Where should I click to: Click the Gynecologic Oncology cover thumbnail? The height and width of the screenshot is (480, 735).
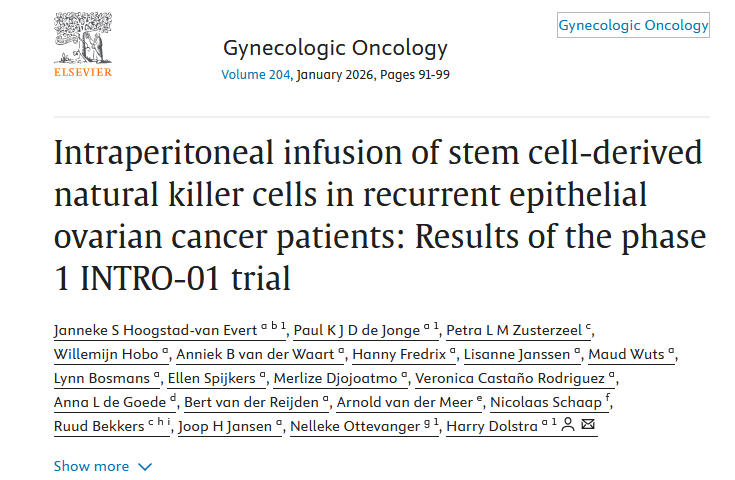(633, 26)
